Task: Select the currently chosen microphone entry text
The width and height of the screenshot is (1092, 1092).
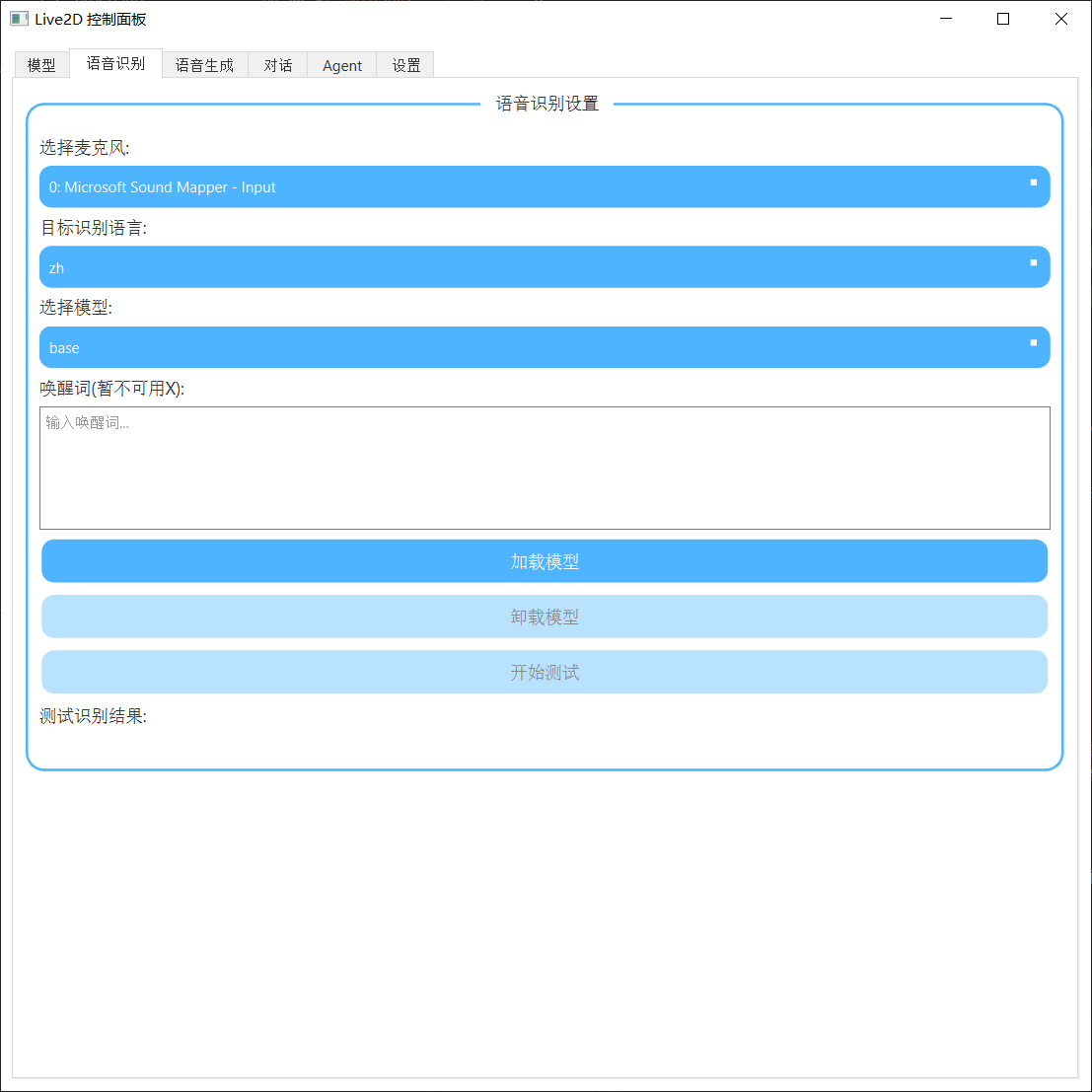Action: click(161, 186)
